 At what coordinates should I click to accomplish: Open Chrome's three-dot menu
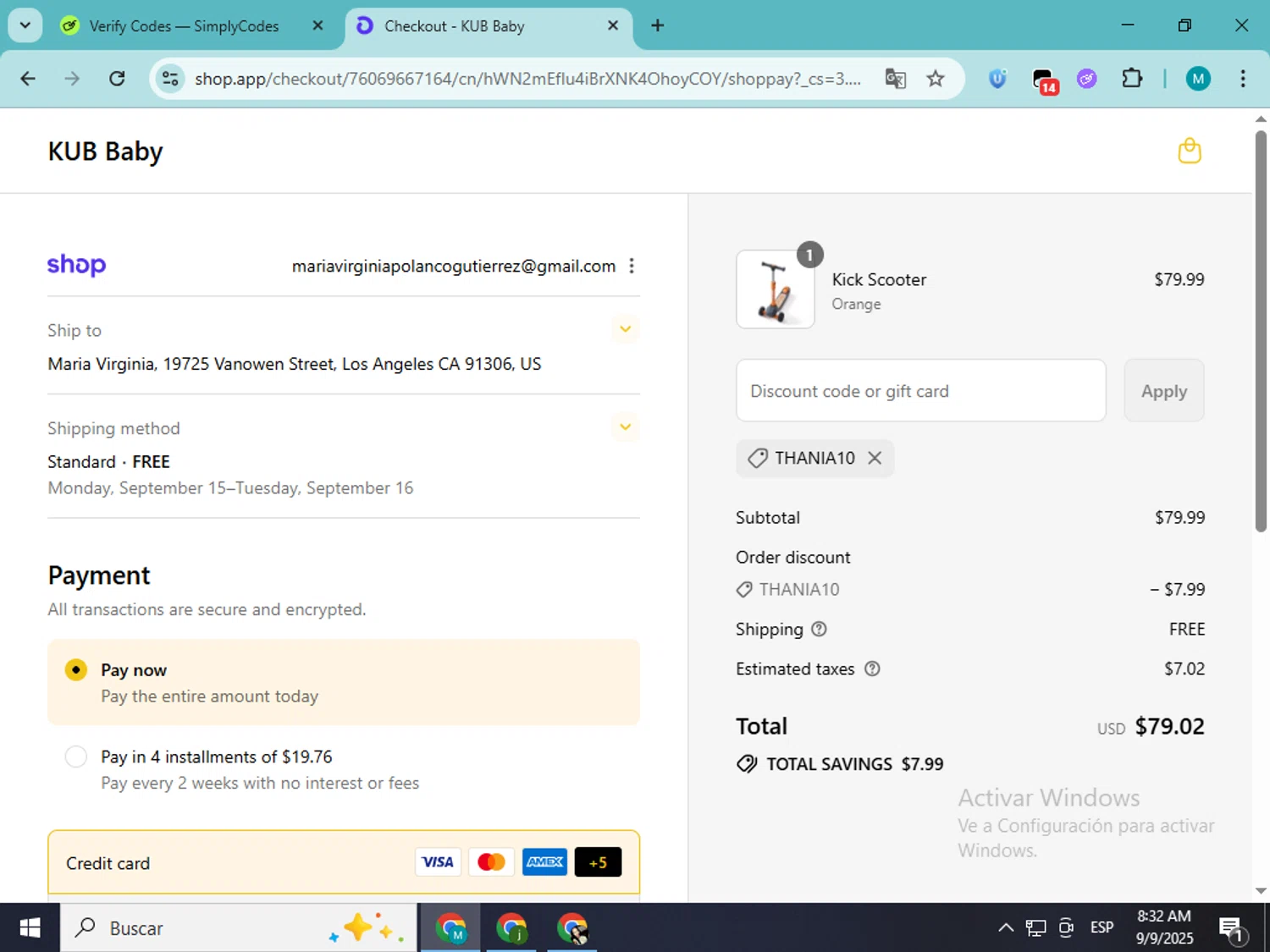1243,79
